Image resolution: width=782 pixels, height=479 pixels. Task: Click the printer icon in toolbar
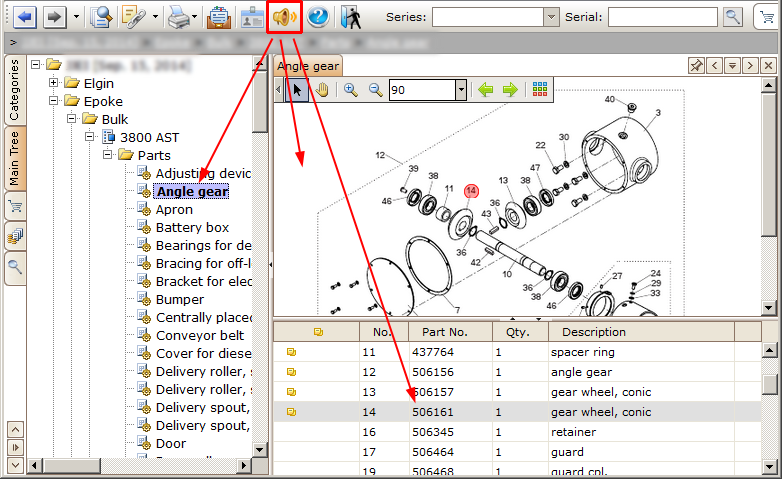point(177,18)
